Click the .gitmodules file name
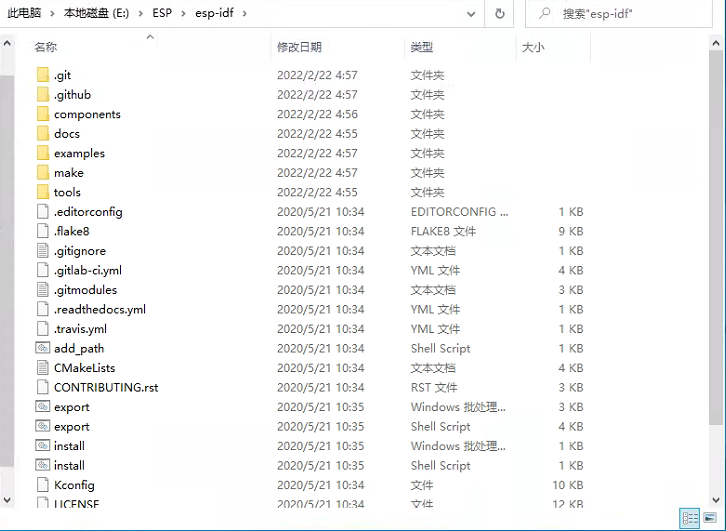Image resolution: width=726 pixels, height=531 pixels. pos(85,289)
